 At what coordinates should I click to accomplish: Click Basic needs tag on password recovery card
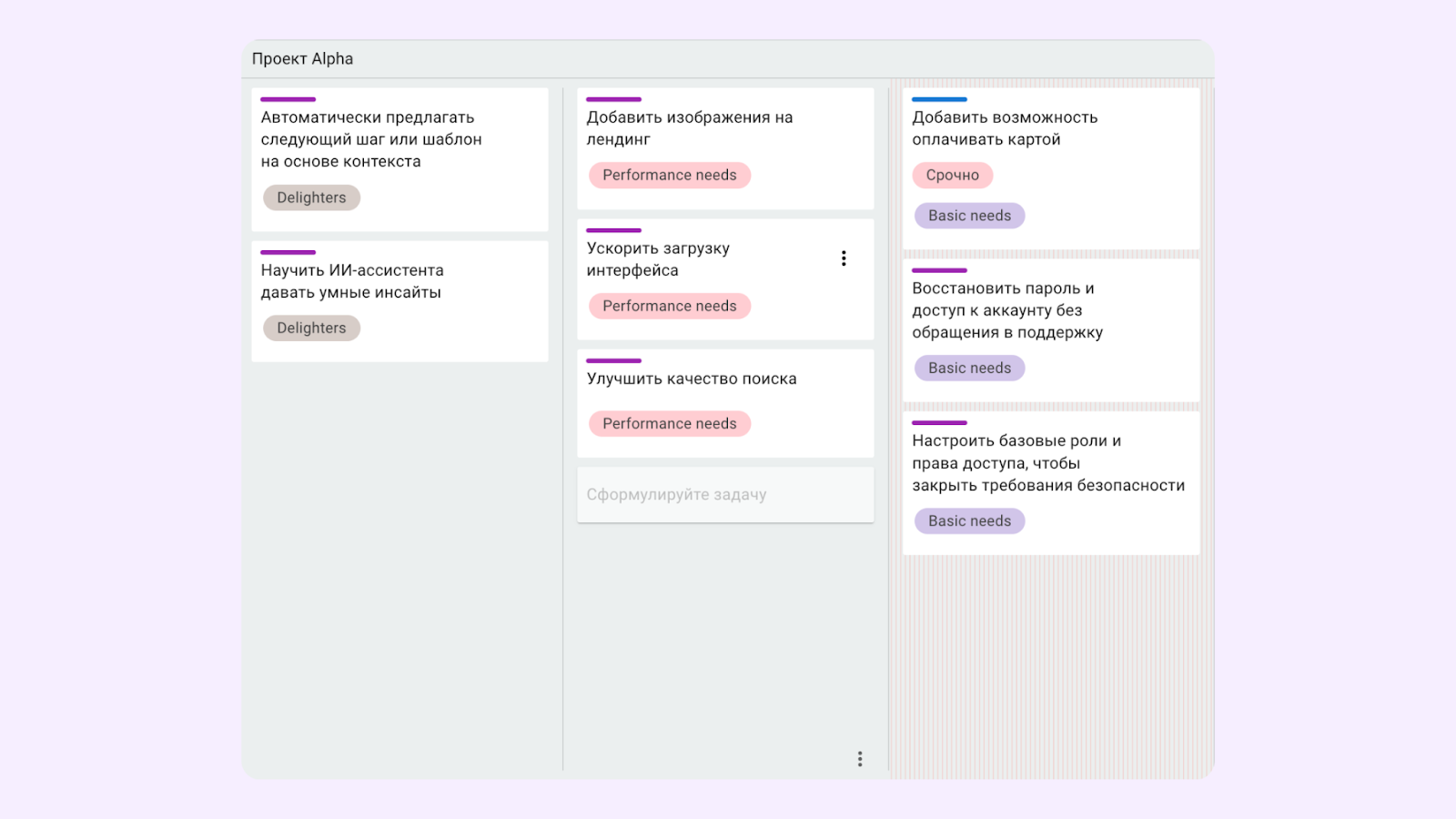[x=969, y=369]
